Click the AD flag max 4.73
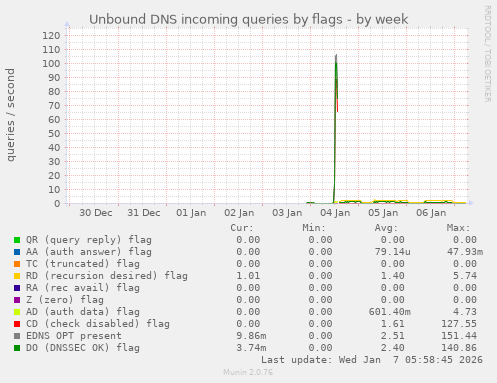Screen dimensions: 497x383 (465, 312)
